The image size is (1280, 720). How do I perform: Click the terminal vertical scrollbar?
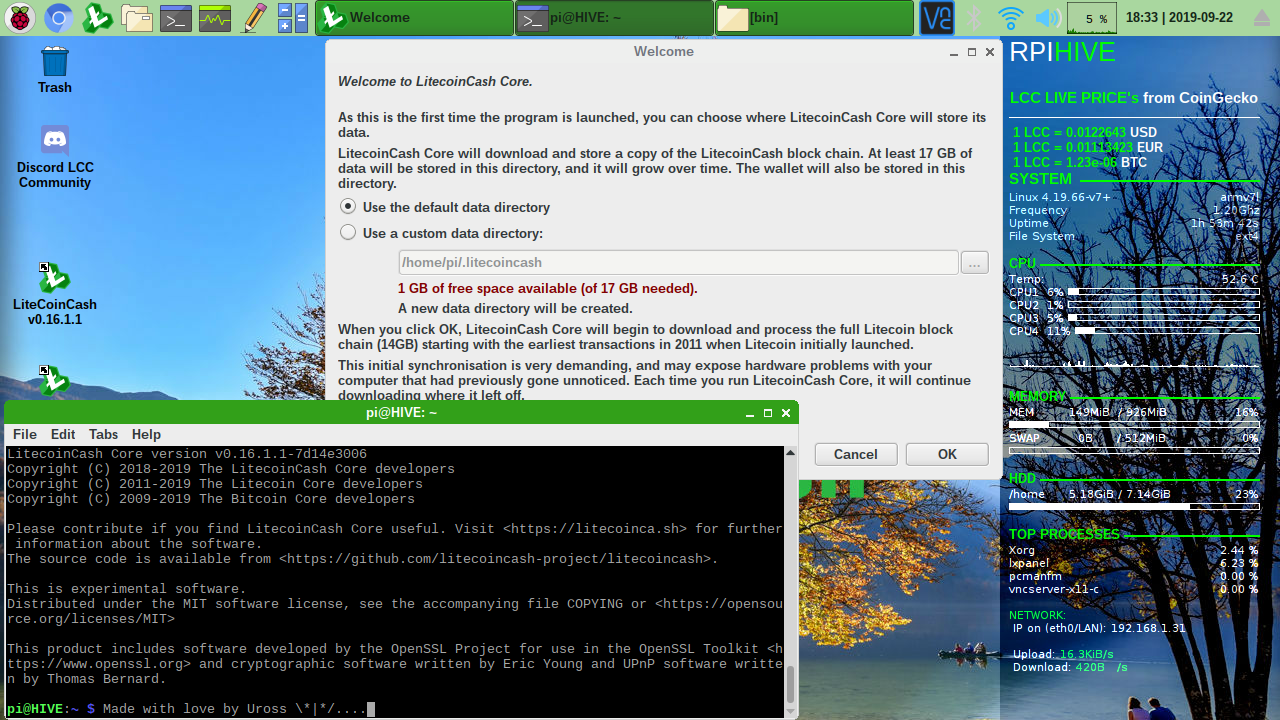pos(790,580)
